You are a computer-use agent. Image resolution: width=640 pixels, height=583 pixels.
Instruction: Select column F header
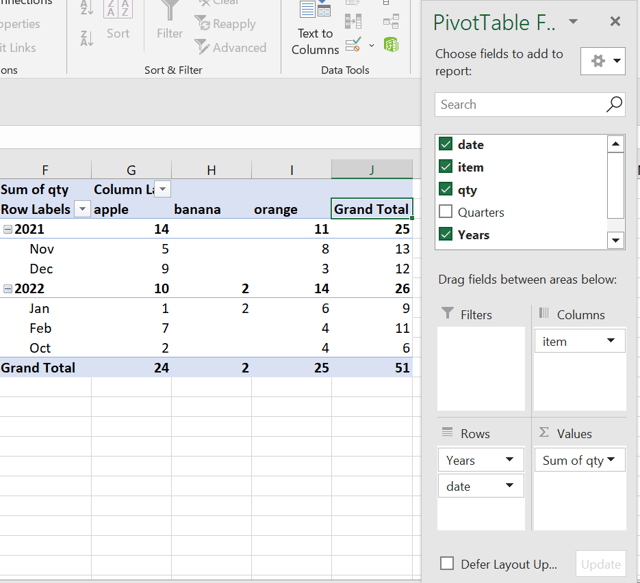point(45,169)
